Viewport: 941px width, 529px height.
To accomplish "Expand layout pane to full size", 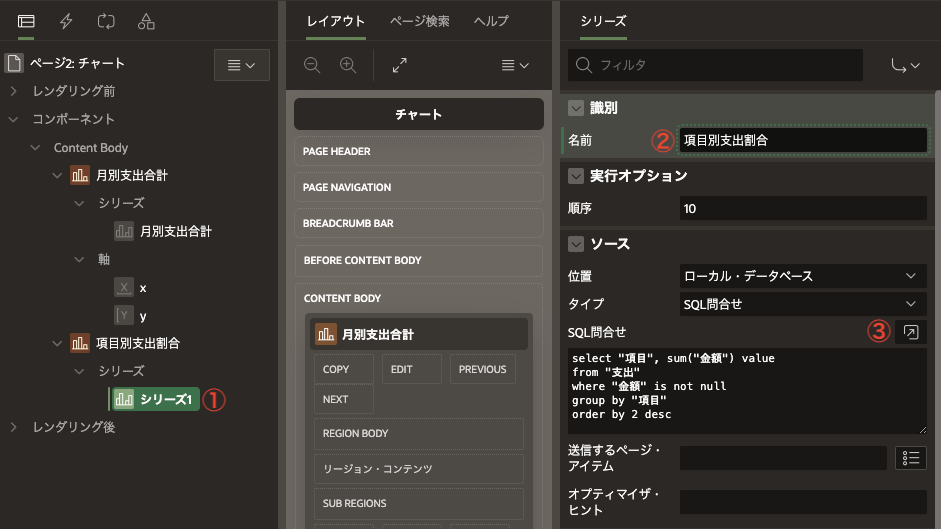I will [400, 65].
